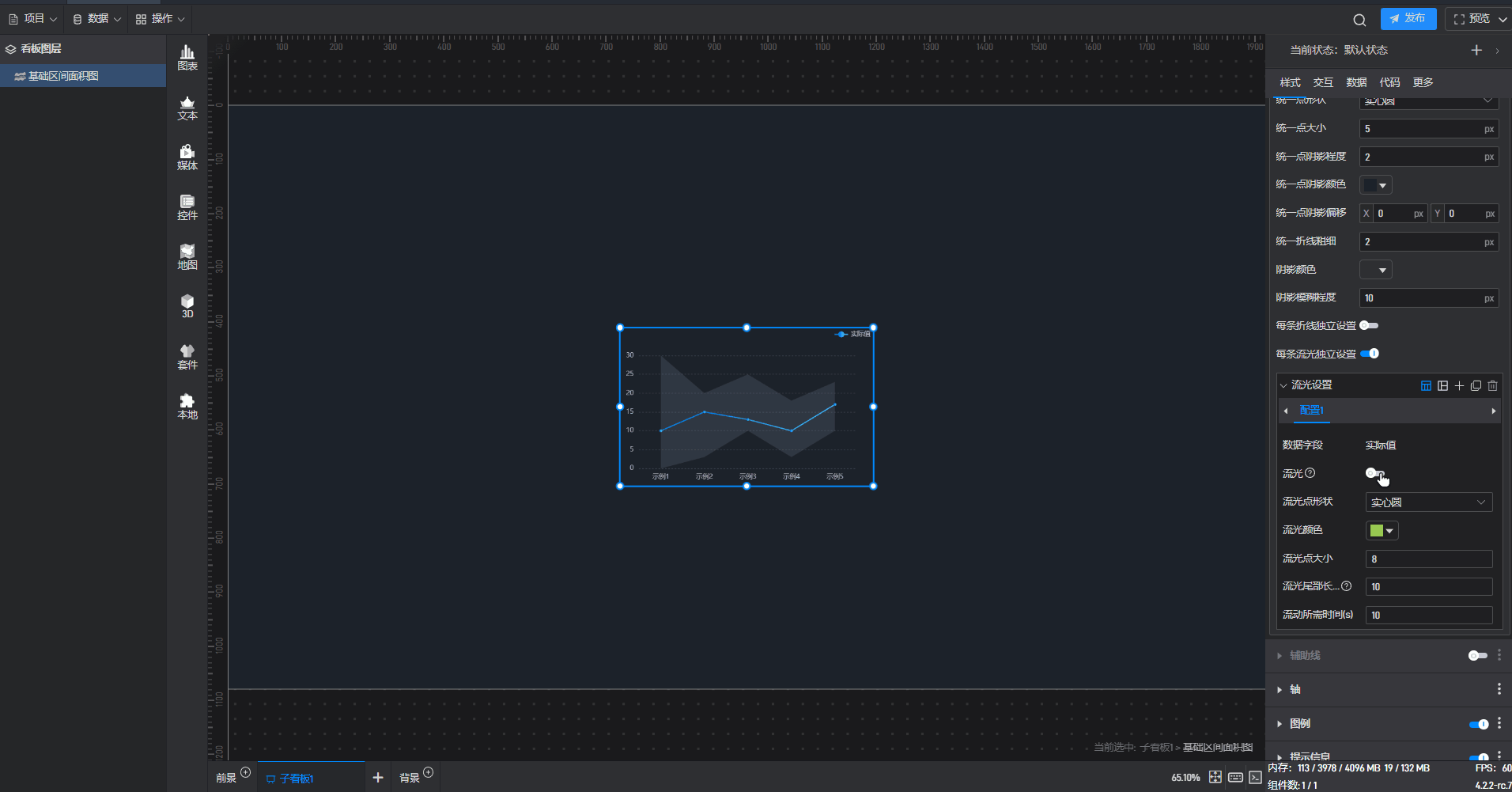Screen dimensions: 1512x792
Task: Open the 图表 chart components icon
Action: click(187, 58)
